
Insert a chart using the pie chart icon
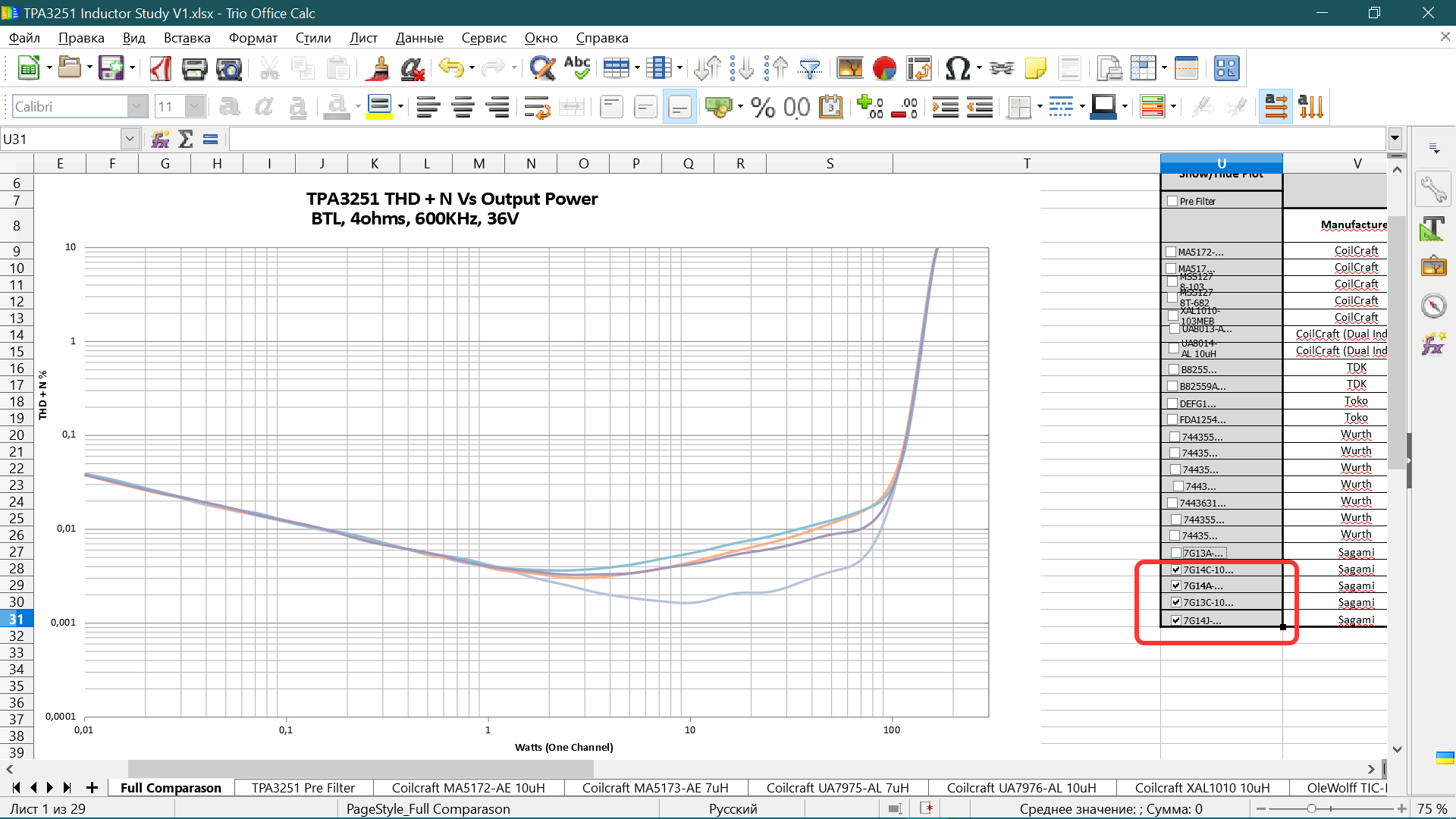pyautogui.click(x=884, y=68)
